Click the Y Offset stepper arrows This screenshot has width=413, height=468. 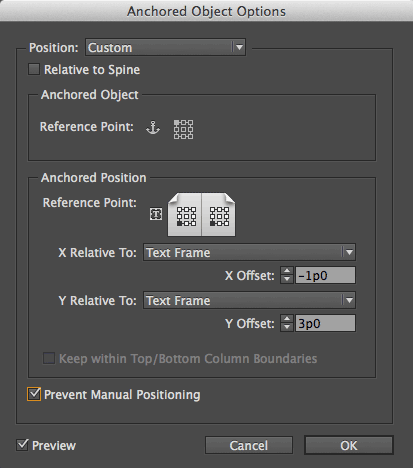tap(287, 323)
